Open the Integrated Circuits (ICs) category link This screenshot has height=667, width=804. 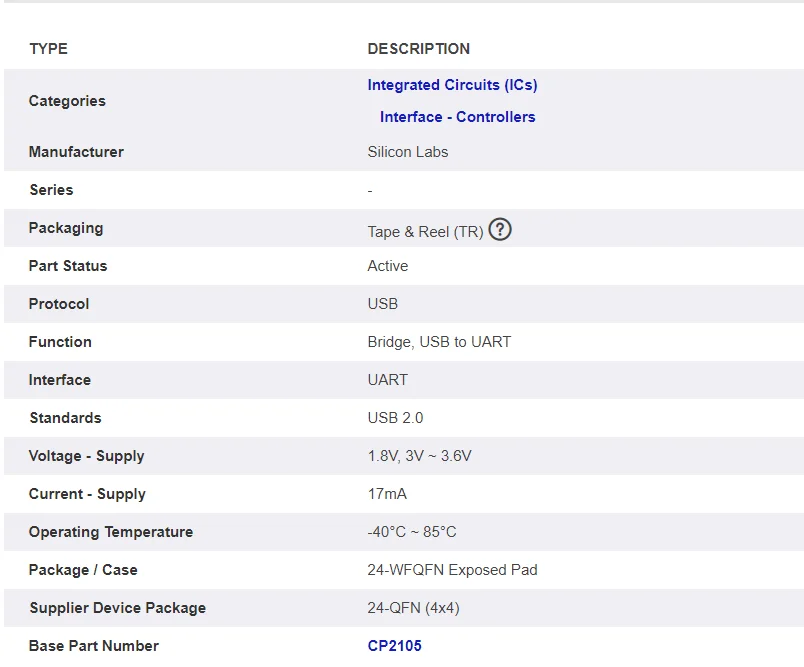pyautogui.click(x=452, y=85)
